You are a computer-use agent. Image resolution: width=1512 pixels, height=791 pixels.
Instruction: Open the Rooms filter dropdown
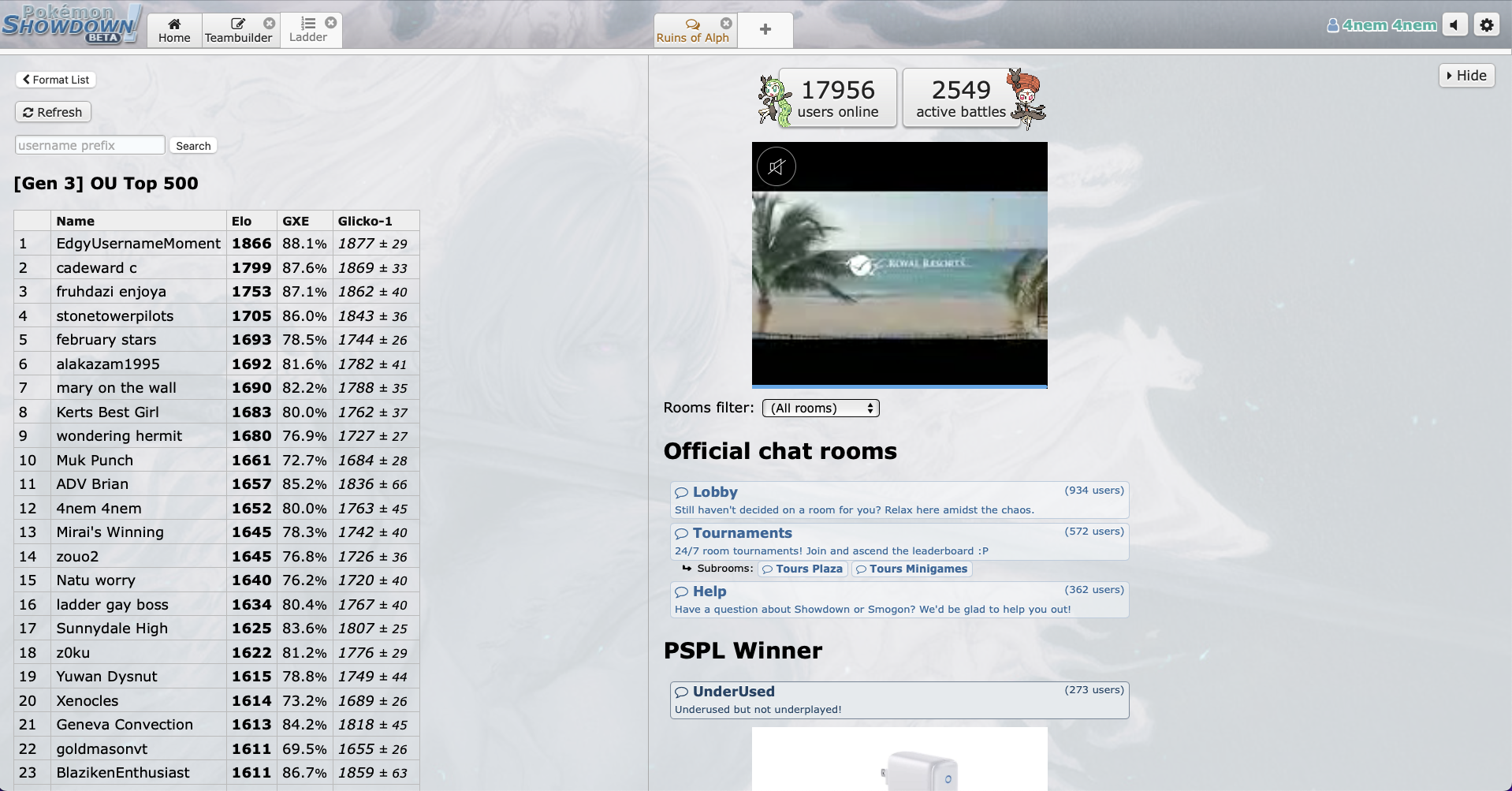[x=821, y=408]
